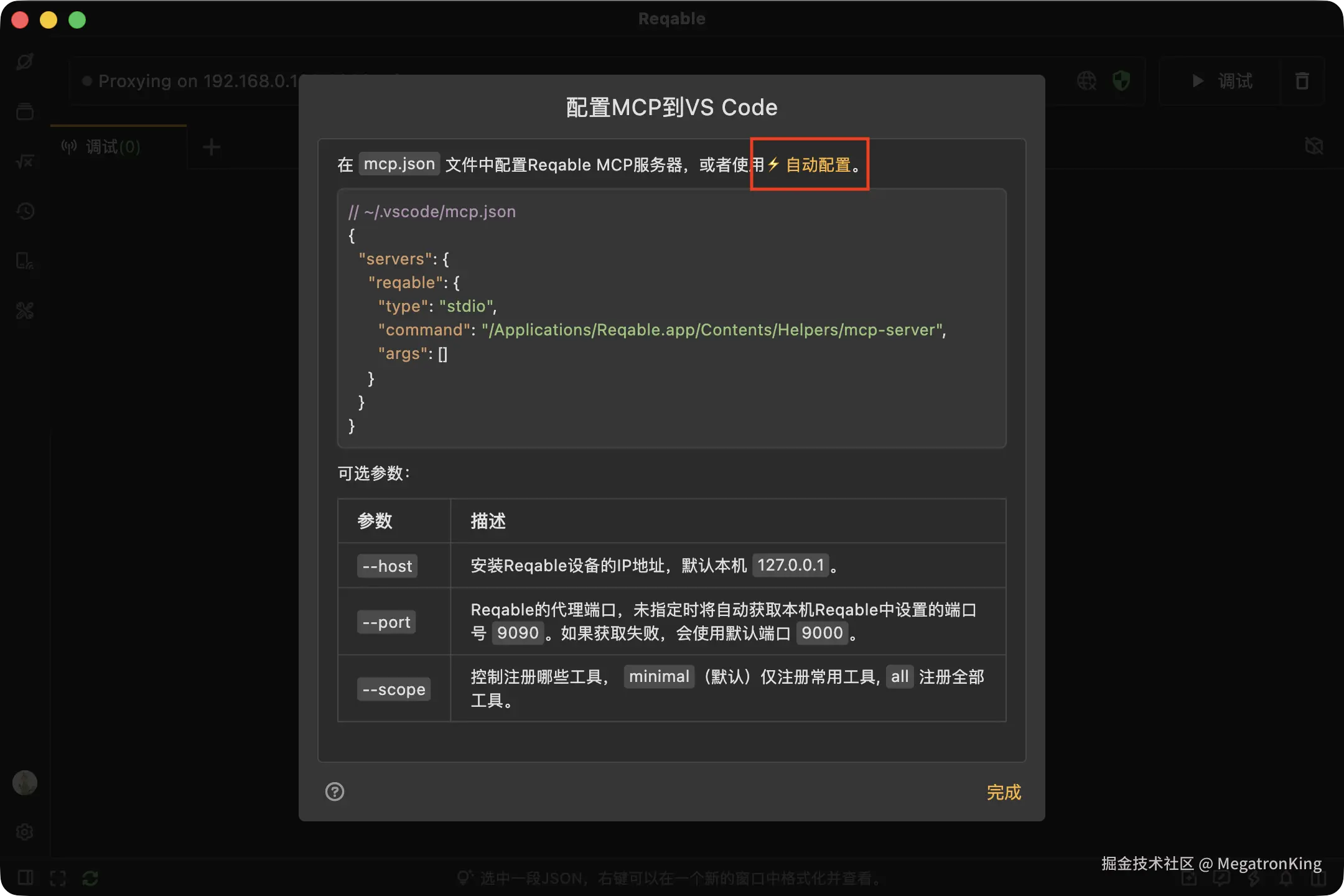
Task: Click the "reqable" key in the code
Action: [405, 282]
